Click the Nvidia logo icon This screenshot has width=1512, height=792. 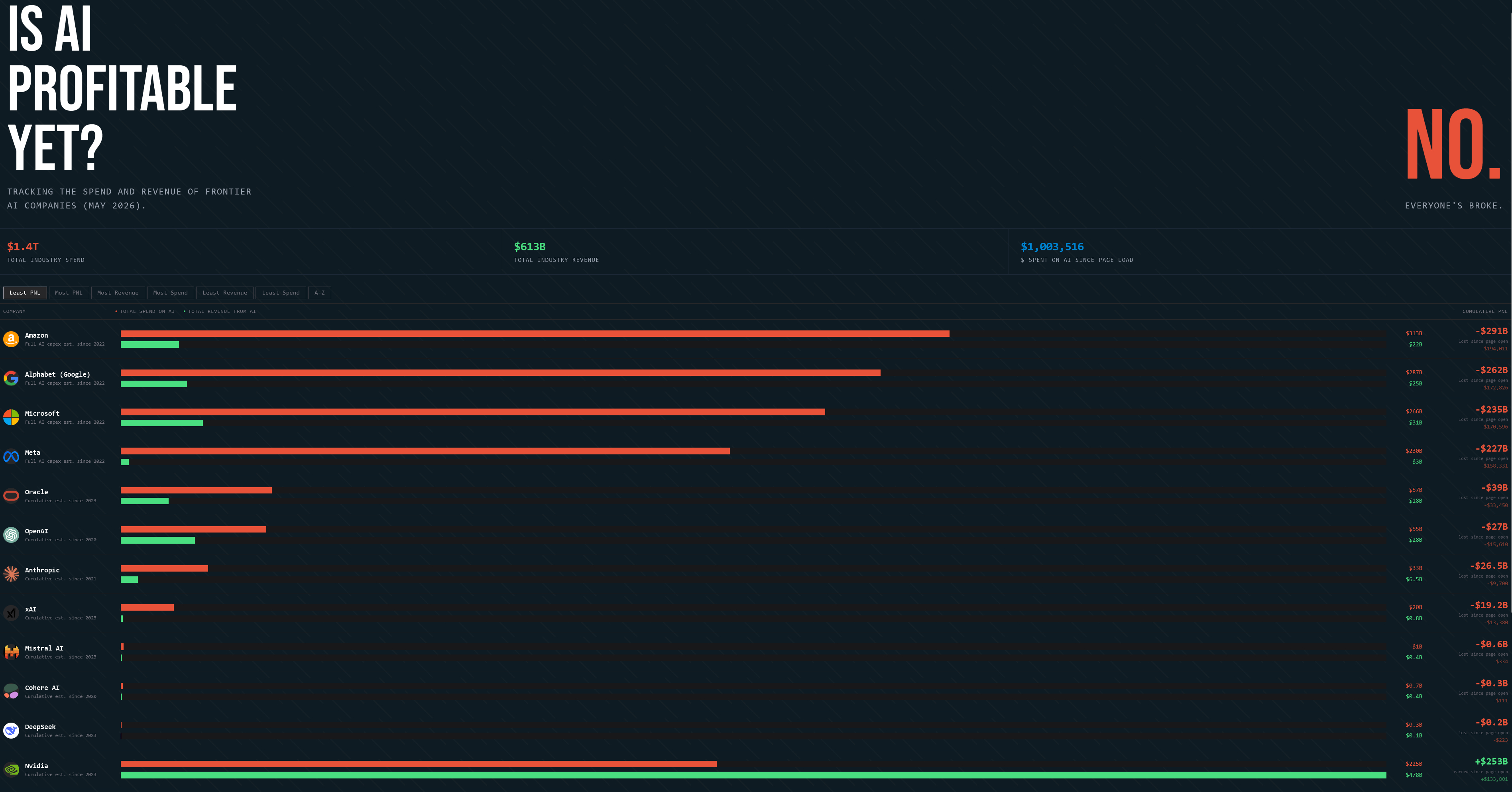[x=11, y=770]
